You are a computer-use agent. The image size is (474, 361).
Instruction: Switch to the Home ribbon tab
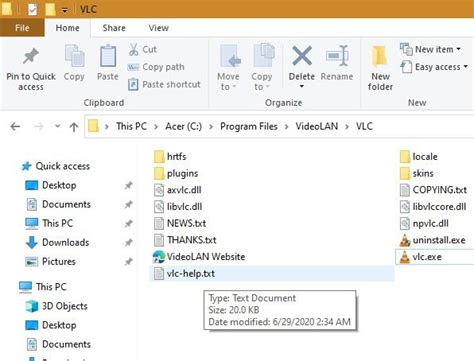[x=67, y=28]
